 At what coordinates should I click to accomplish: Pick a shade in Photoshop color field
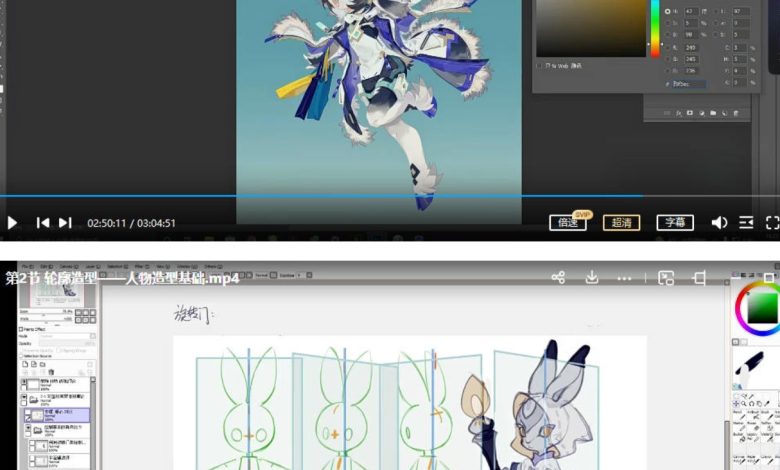(590, 28)
